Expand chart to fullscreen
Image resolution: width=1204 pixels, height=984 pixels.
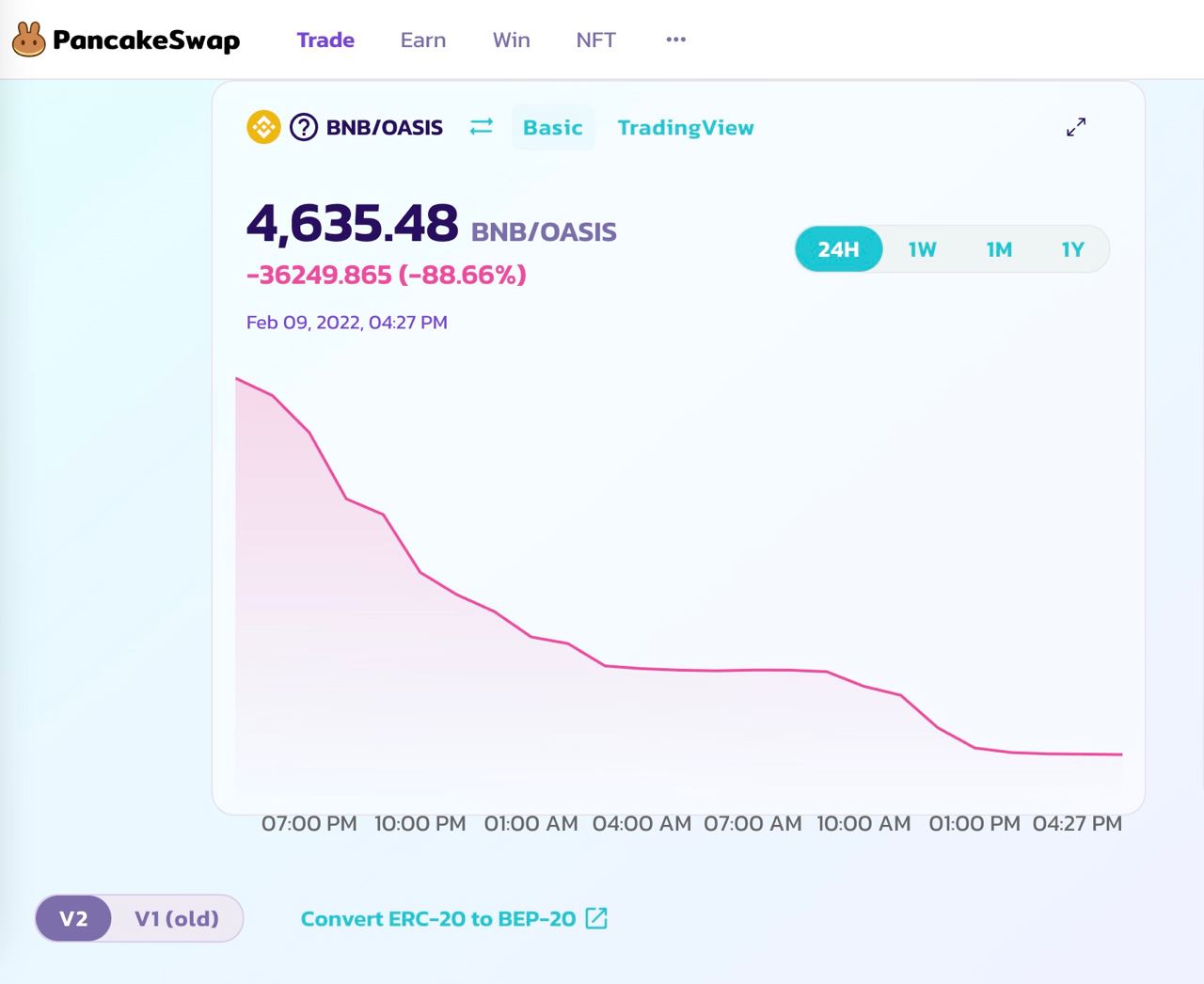tap(1076, 127)
